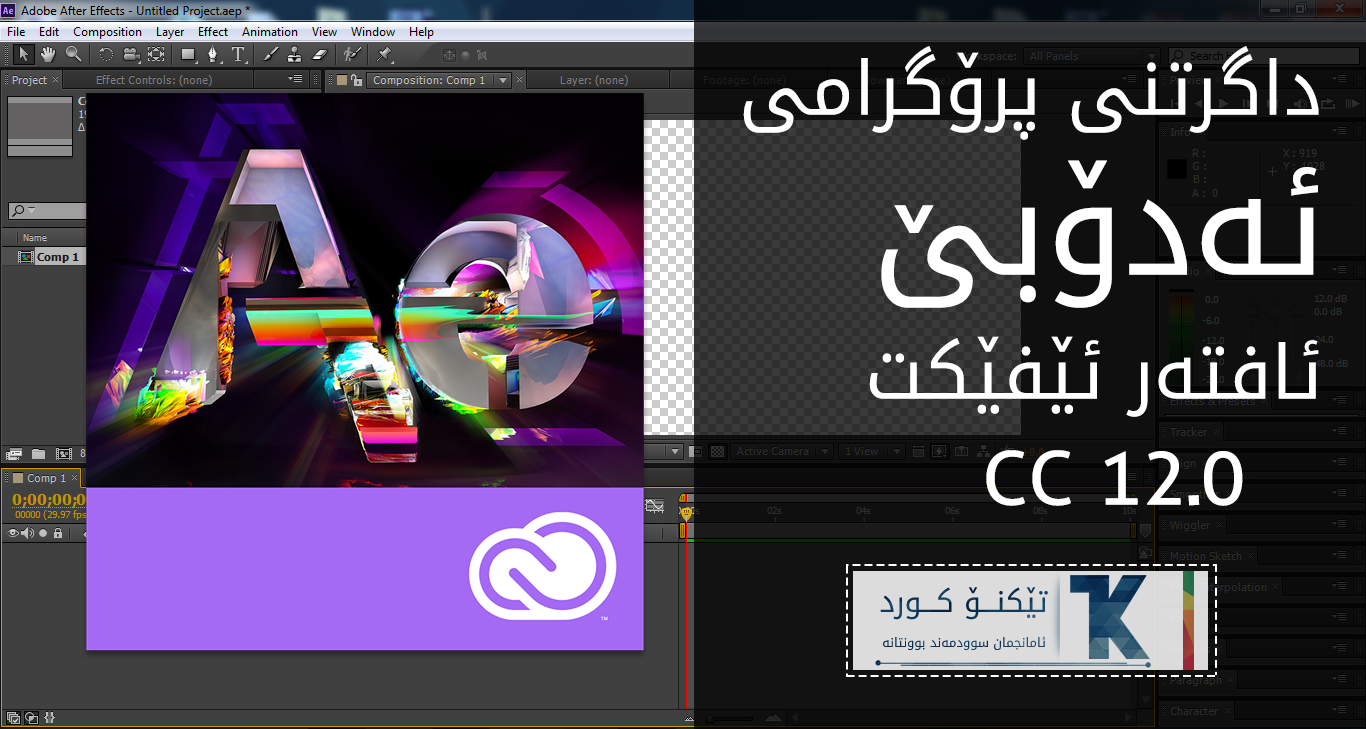
Task: Click the Name column header
Action: pyautogui.click(x=35, y=238)
